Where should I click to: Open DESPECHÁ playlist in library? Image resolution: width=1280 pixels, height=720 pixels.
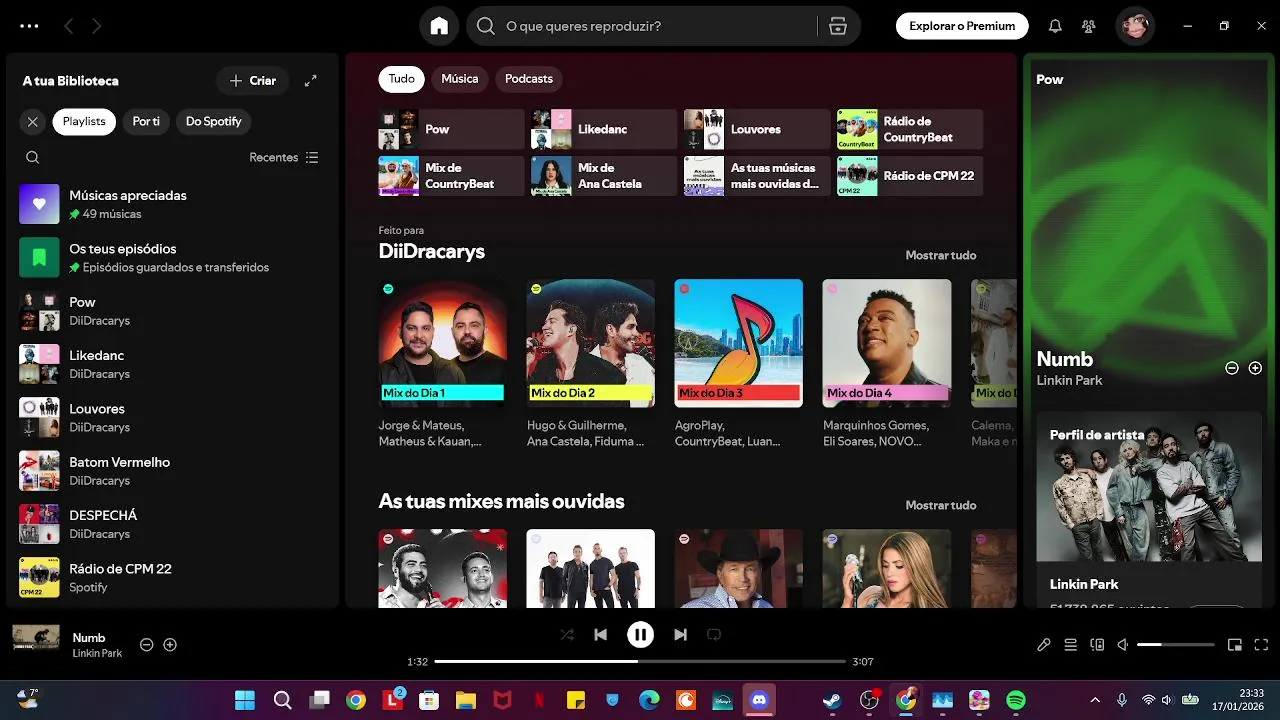pyautogui.click(x=170, y=524)
